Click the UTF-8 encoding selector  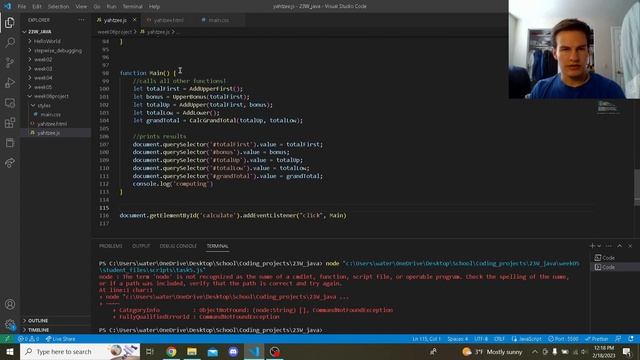481,339
